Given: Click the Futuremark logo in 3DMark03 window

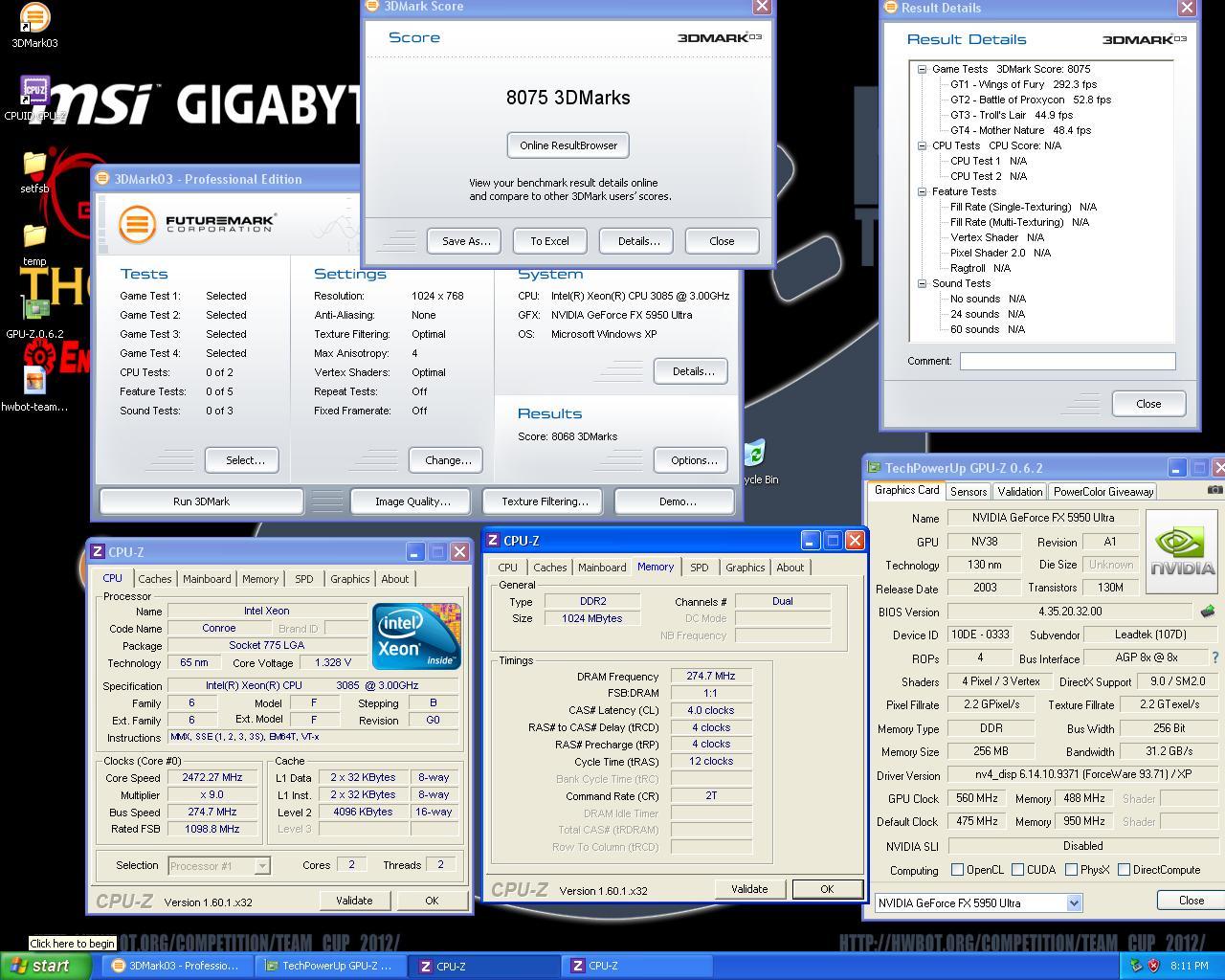Looking at the screenshot, I should pos(198,224).
